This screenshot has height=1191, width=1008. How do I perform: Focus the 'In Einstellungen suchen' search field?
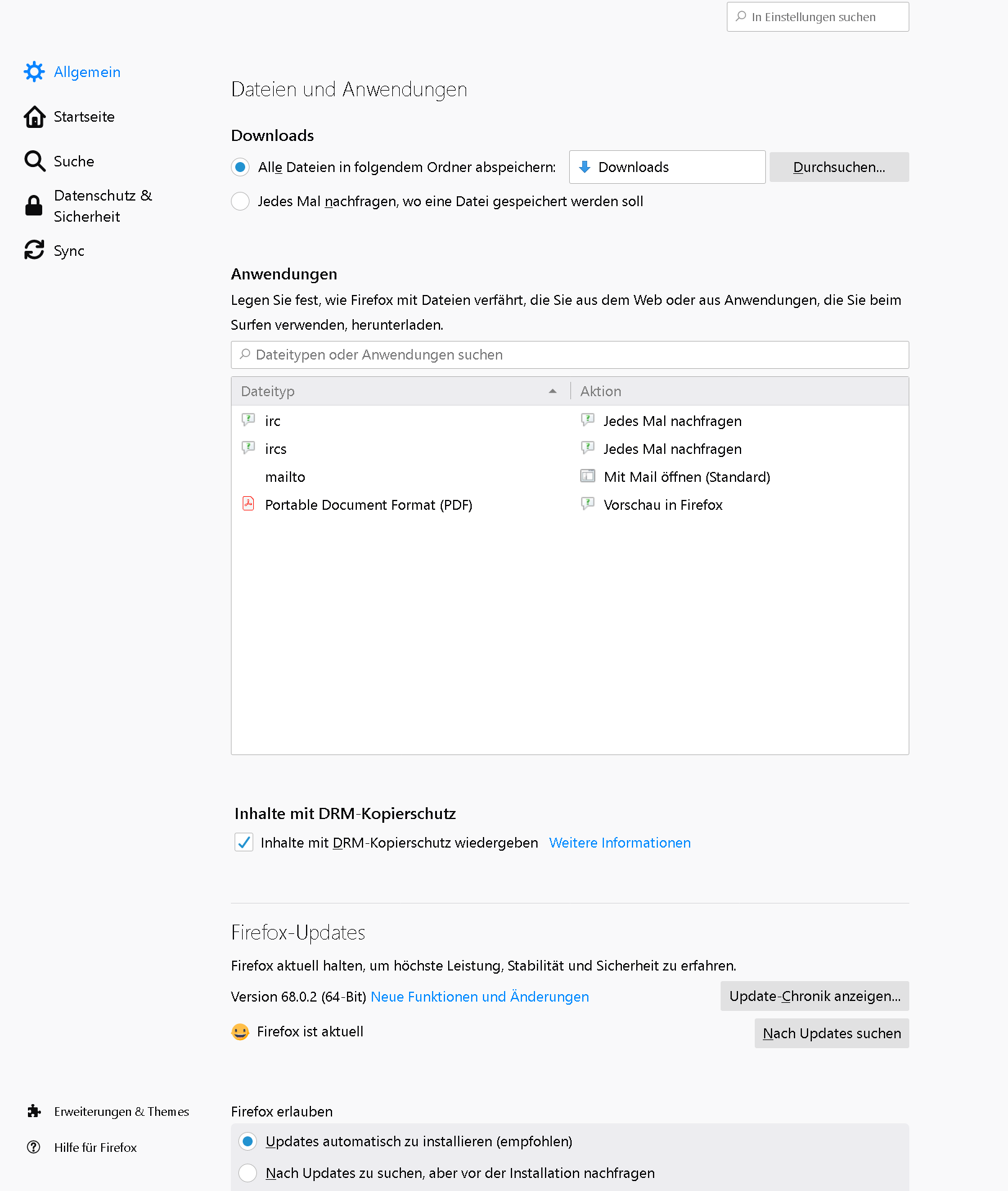pyautogui.click(x=818, y=17)
